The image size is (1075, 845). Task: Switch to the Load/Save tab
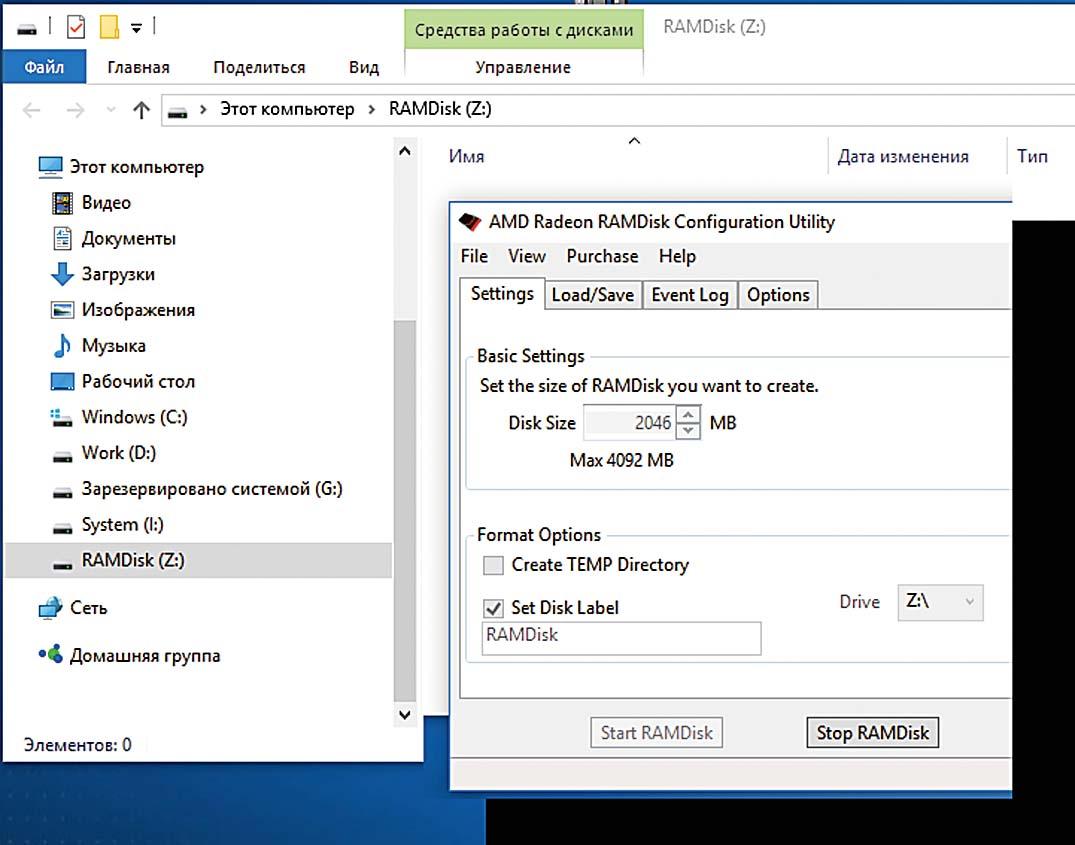[x=592, y=295]
